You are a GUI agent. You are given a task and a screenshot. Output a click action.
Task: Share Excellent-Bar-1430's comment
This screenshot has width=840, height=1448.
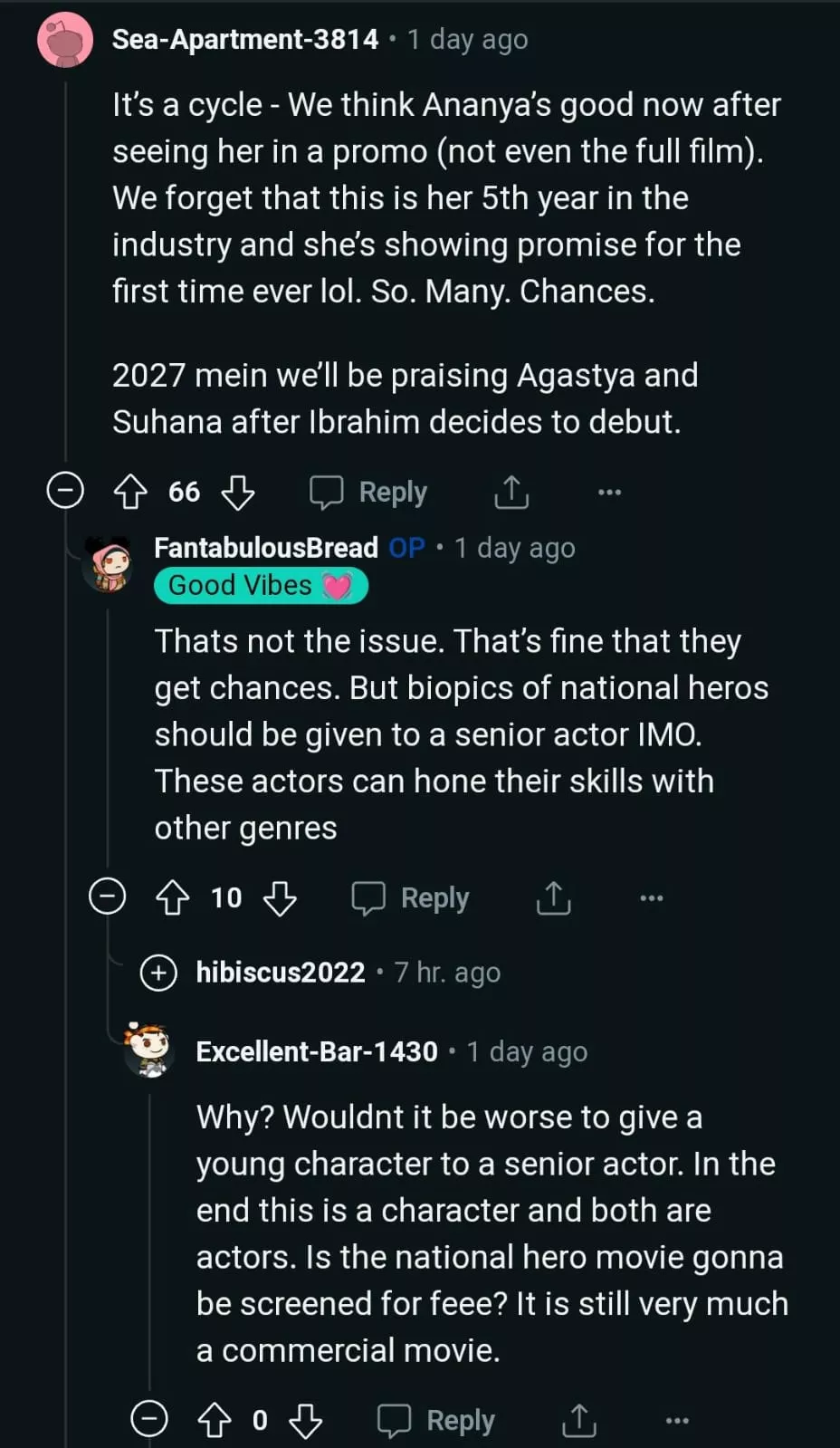click(x=579, y=1419)
